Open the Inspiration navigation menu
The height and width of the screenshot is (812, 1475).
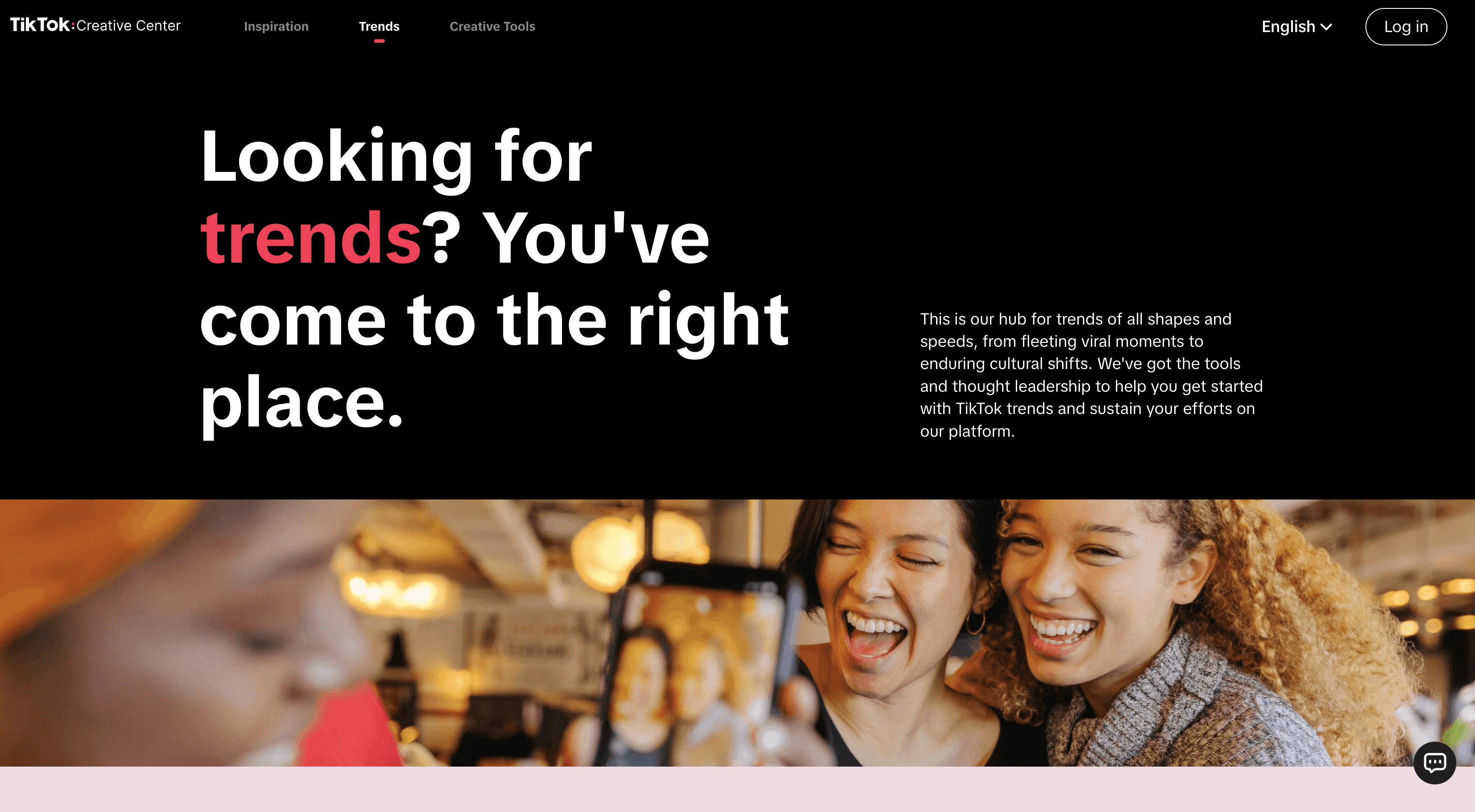(276, 26)
